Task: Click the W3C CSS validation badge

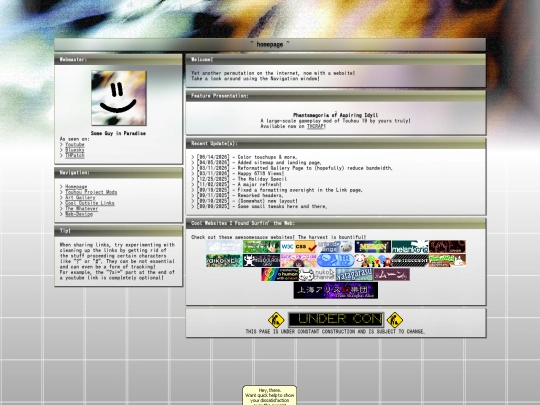Action: coord(298,247)
